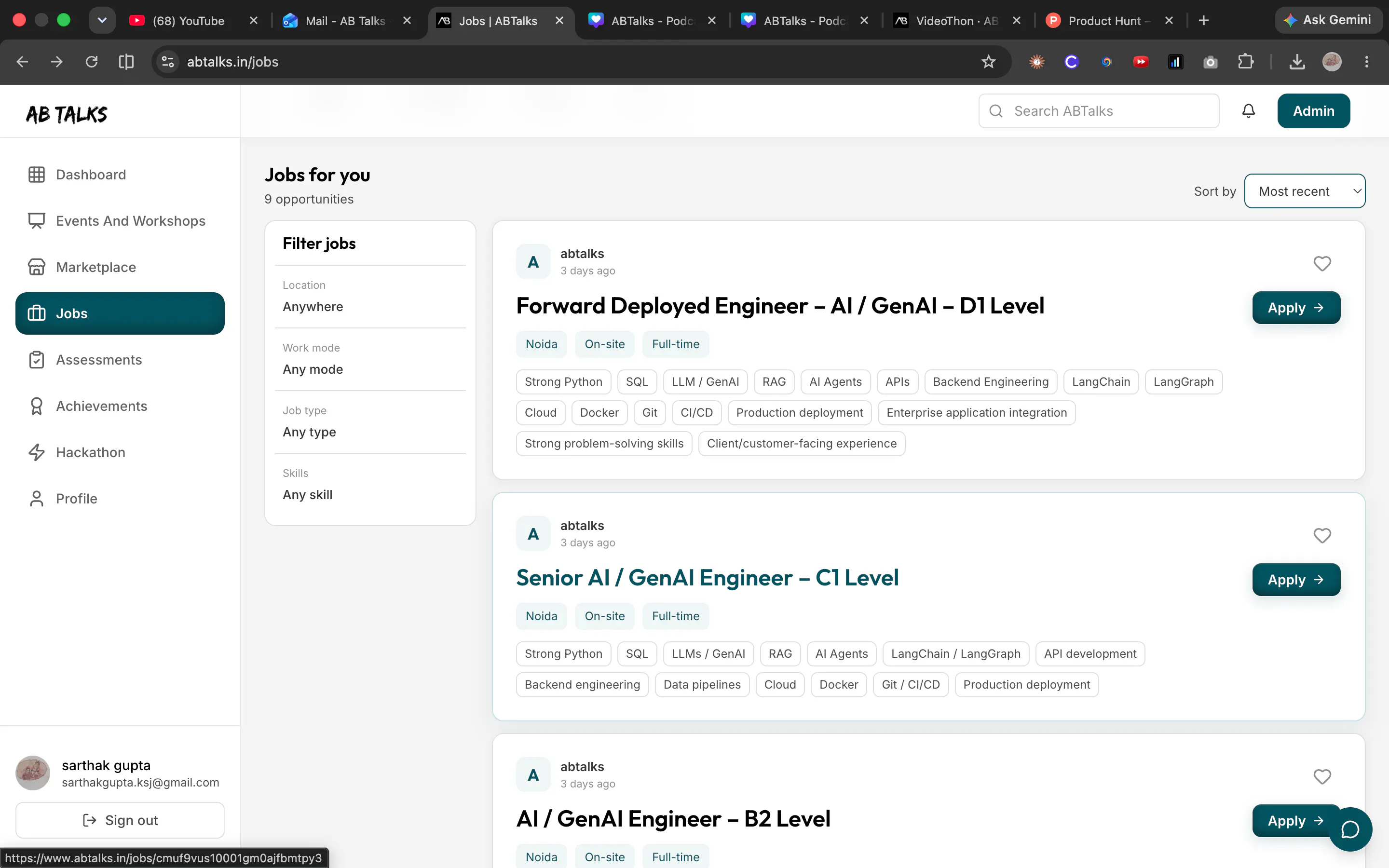Click the site information icon in address bar
The width and height of the screenshot is (1389, 868).
168,61
